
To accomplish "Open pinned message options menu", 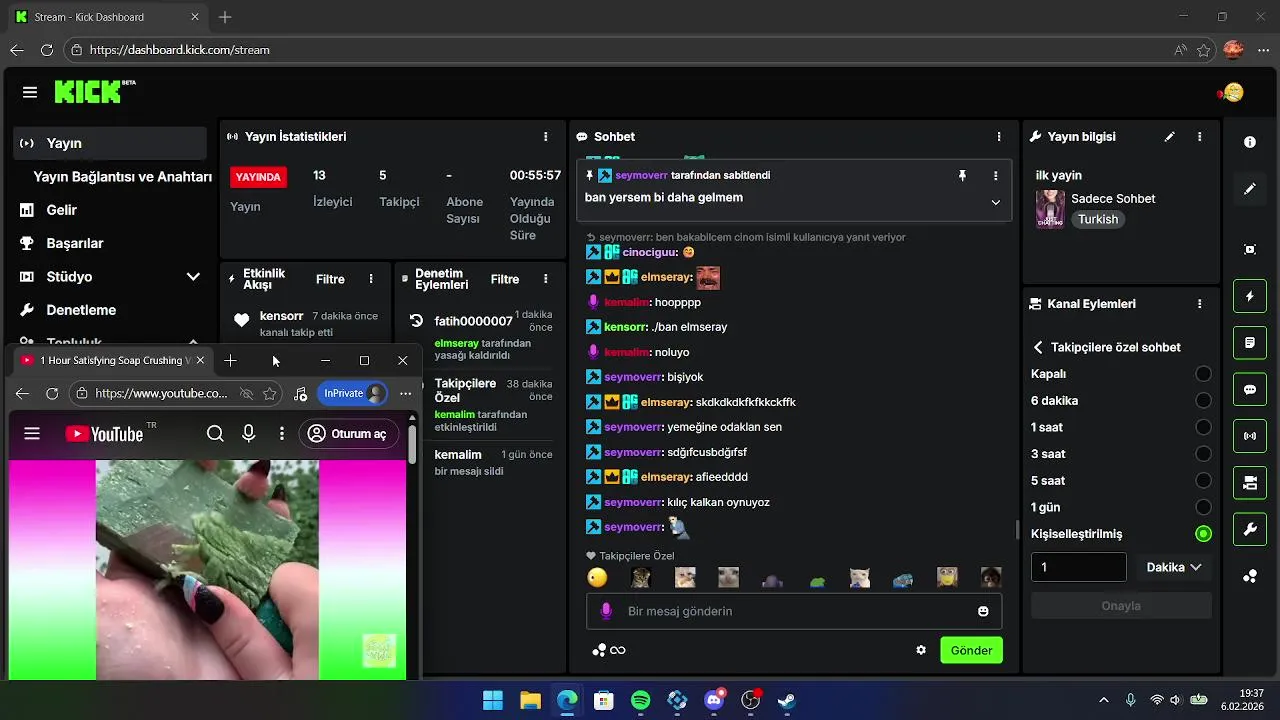I will click(995, 175).
